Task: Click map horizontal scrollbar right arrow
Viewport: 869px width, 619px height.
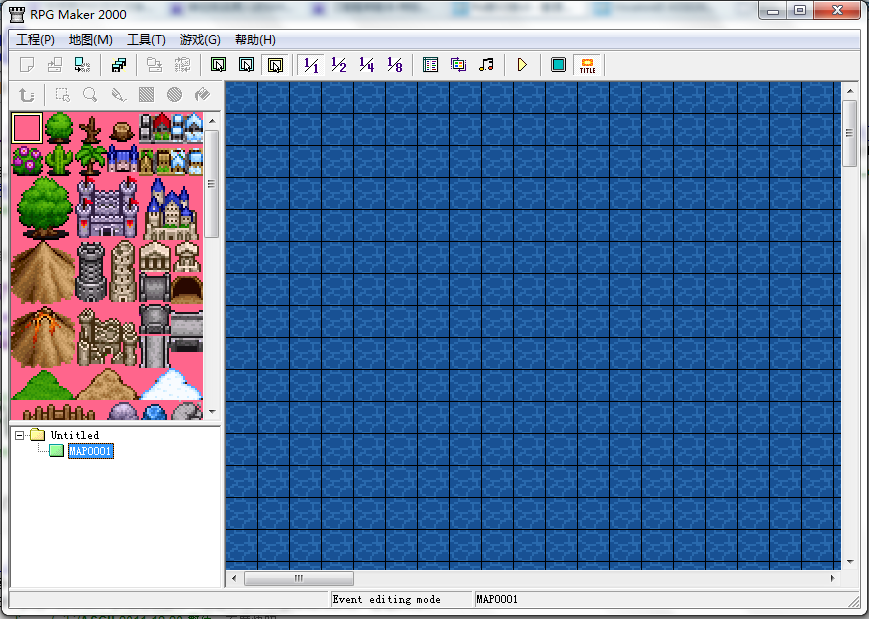Action: [x=832, y=578]
